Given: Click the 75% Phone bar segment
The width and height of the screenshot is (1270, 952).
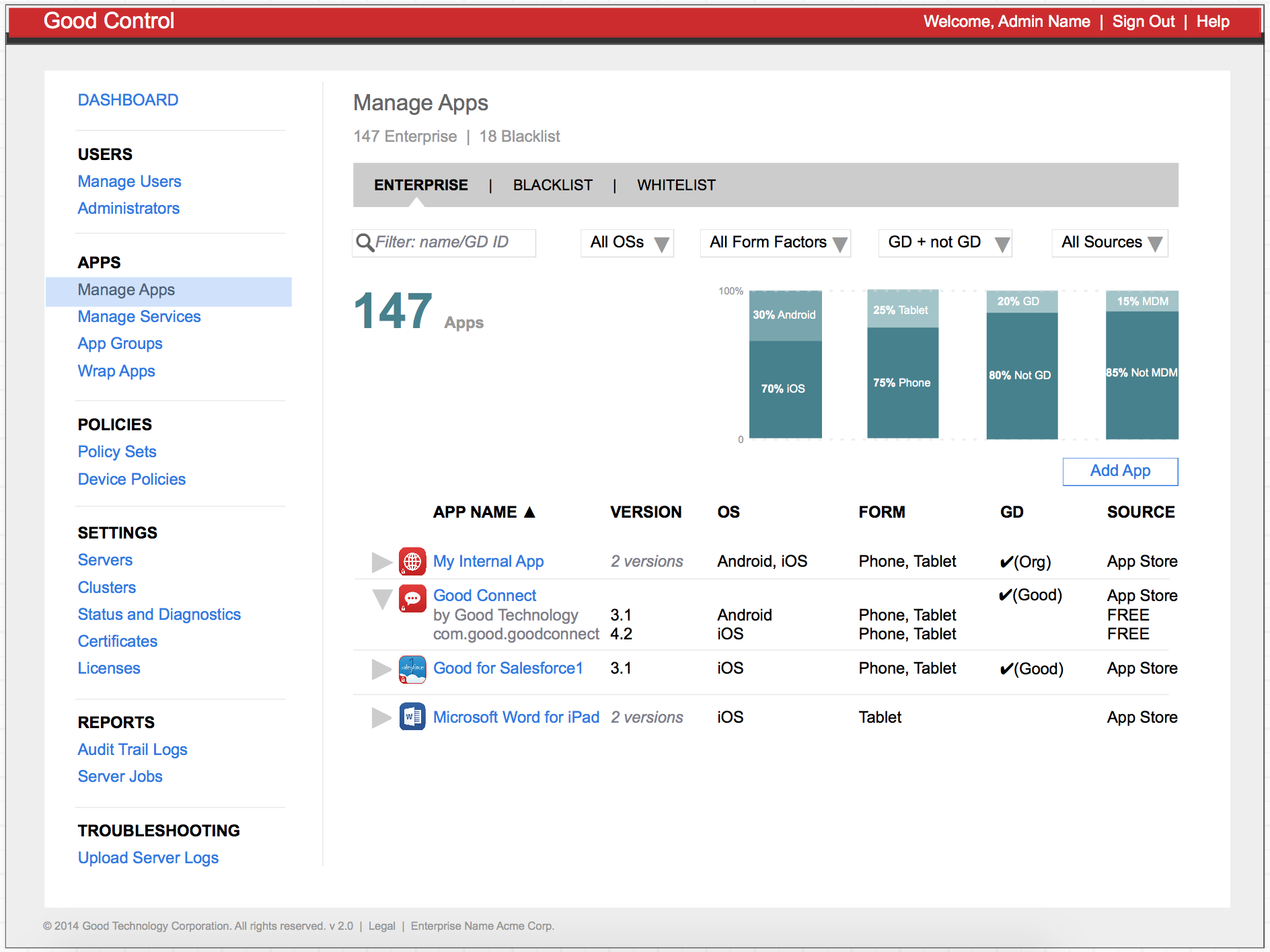Looking at the screenshot, I should click(903, 383).
